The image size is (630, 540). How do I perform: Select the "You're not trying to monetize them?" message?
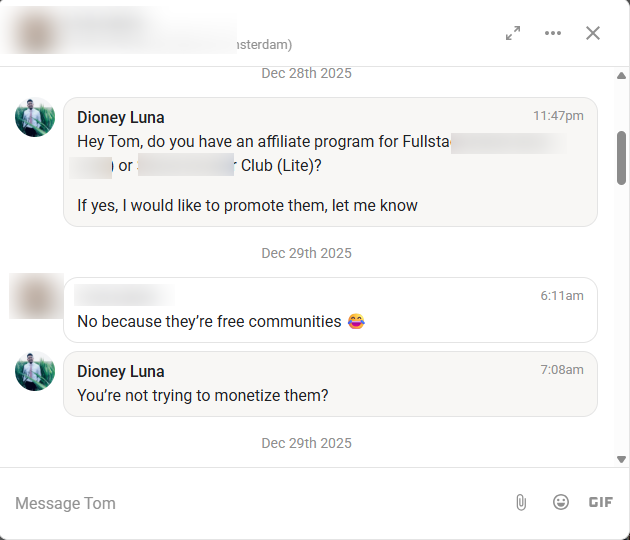pos(203,396)
